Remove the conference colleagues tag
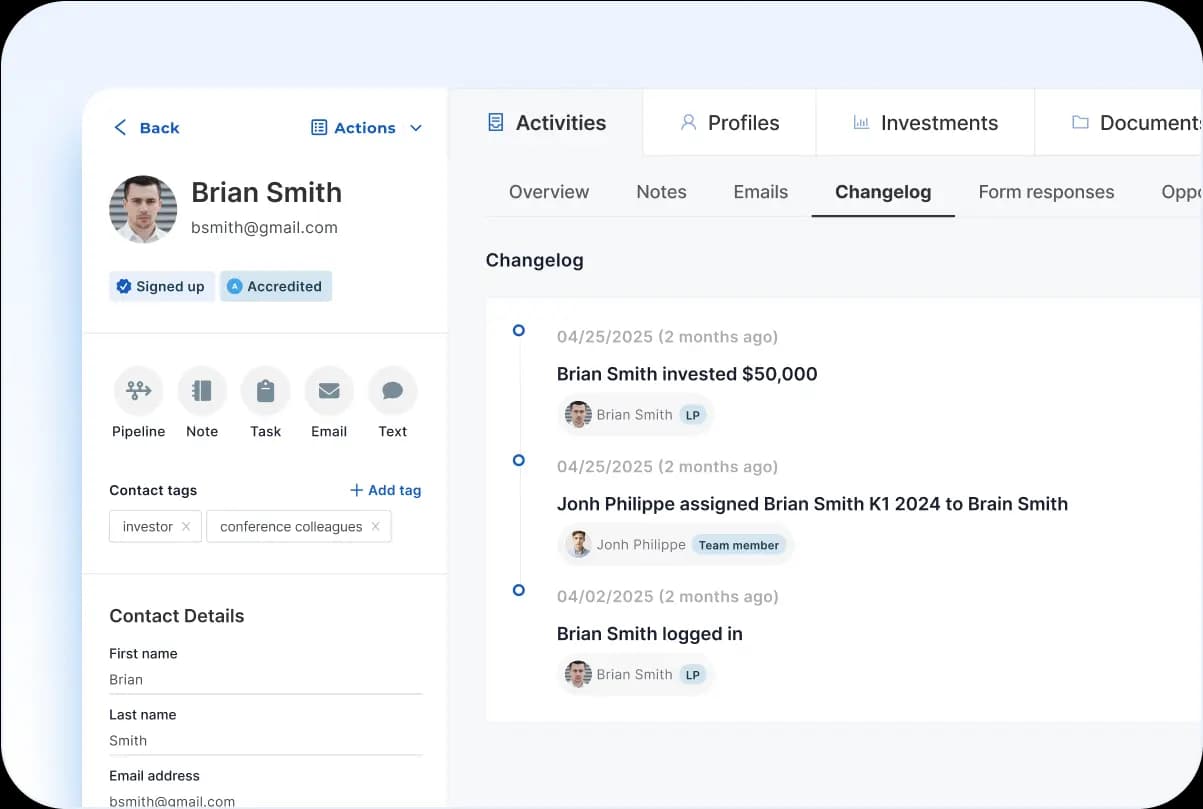The width and height of the screenshot is (1203, 809). (x=376, y=527)
